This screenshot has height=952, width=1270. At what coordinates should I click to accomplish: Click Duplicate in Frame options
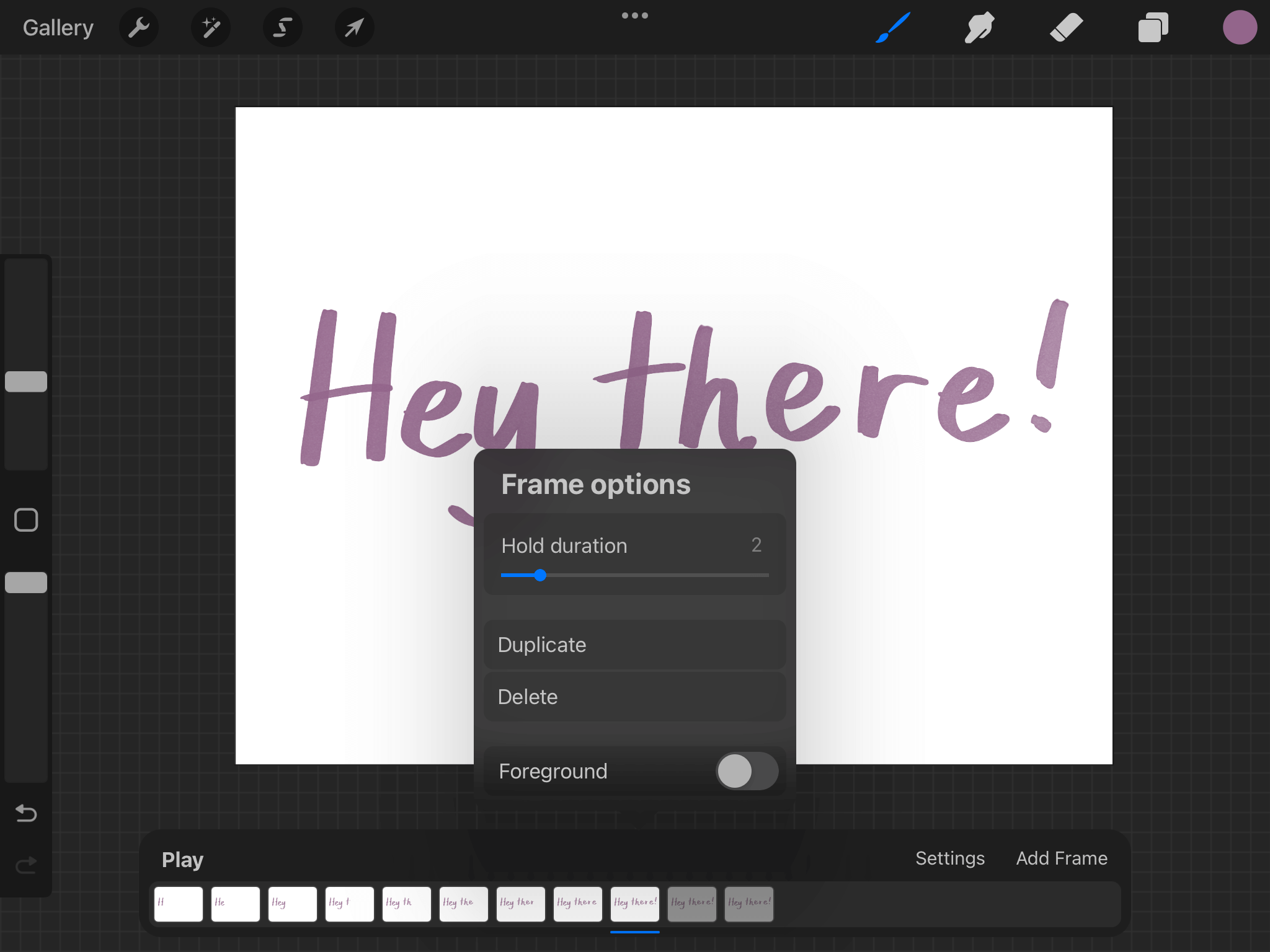pos(634,645)
